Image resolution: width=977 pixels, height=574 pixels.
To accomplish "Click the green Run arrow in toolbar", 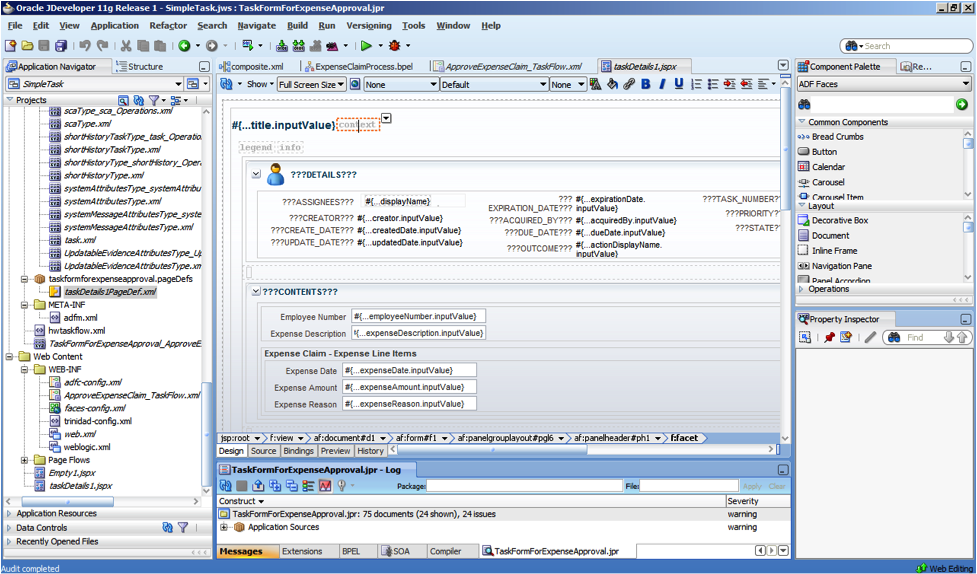I will click(x=366, y=46).
